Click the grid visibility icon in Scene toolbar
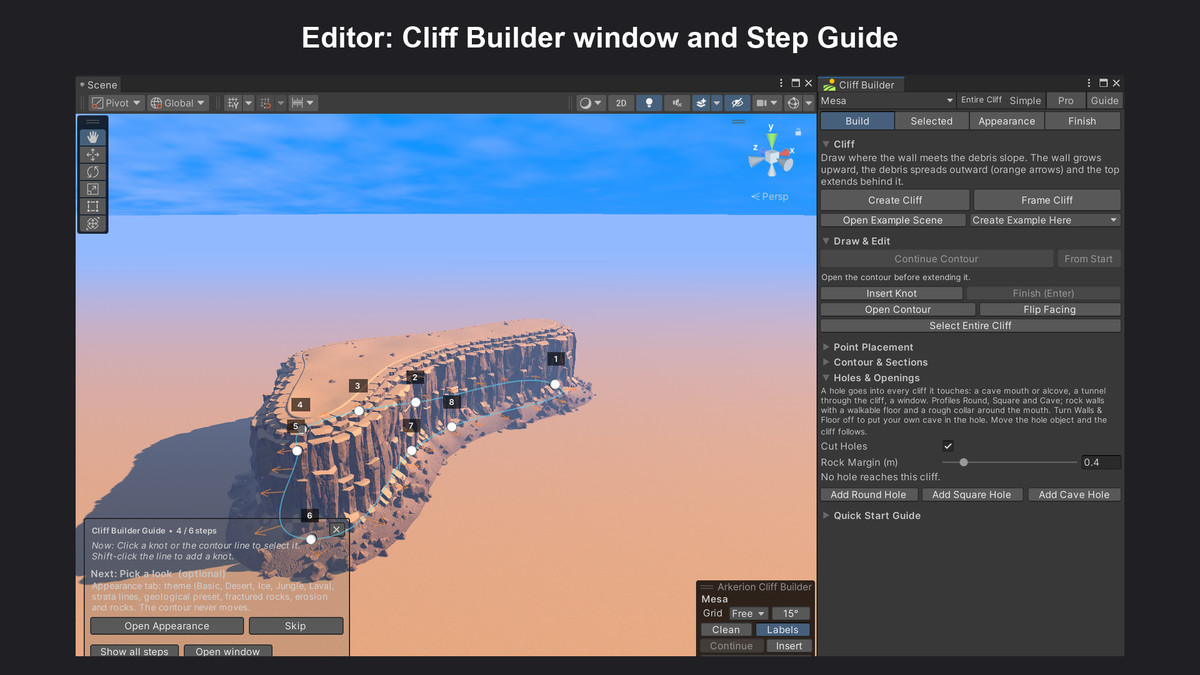1200x675 pixels. pyautogui.click(x=233, y=103)
